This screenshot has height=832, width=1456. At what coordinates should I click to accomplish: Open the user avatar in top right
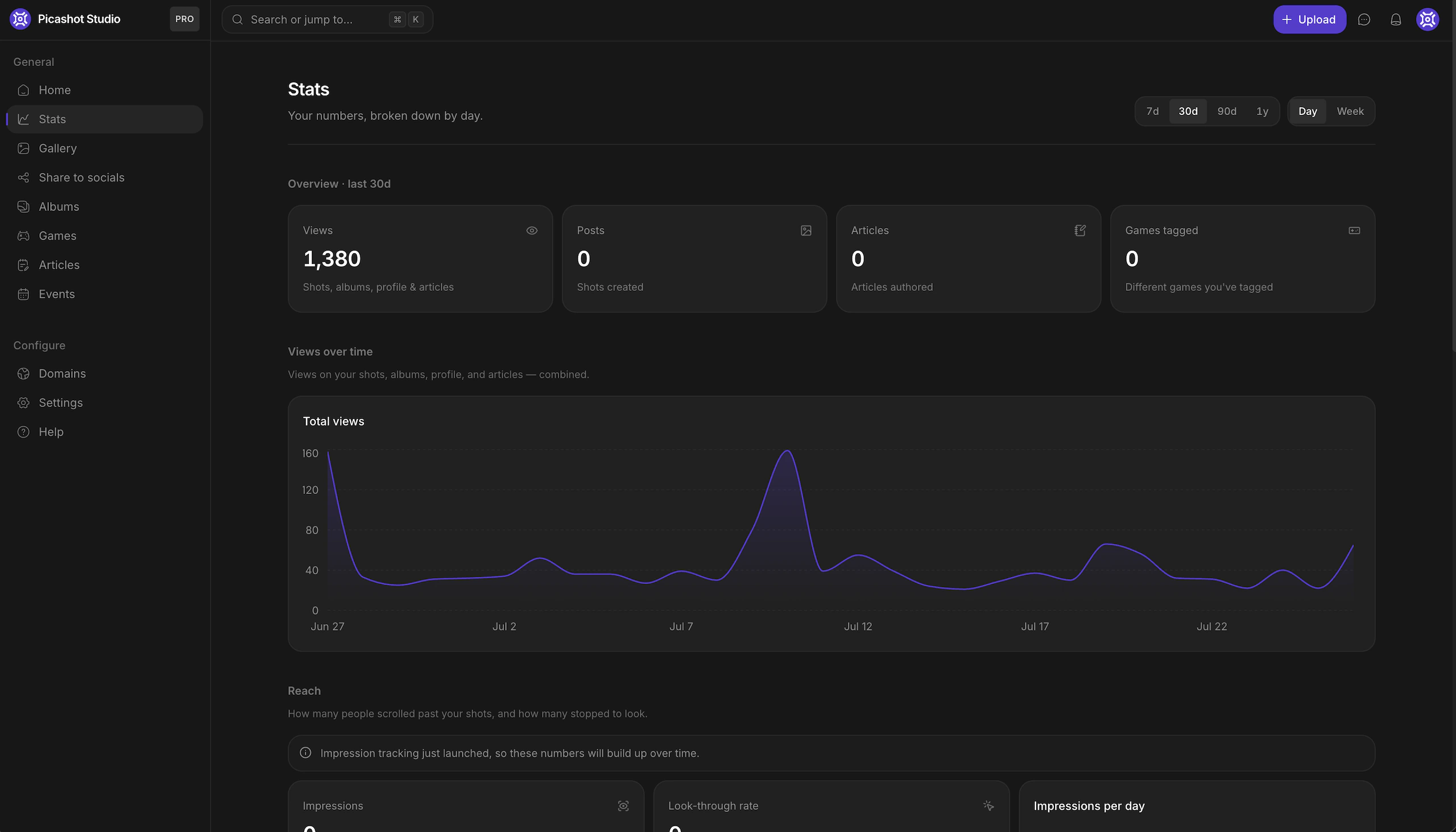1428,19
